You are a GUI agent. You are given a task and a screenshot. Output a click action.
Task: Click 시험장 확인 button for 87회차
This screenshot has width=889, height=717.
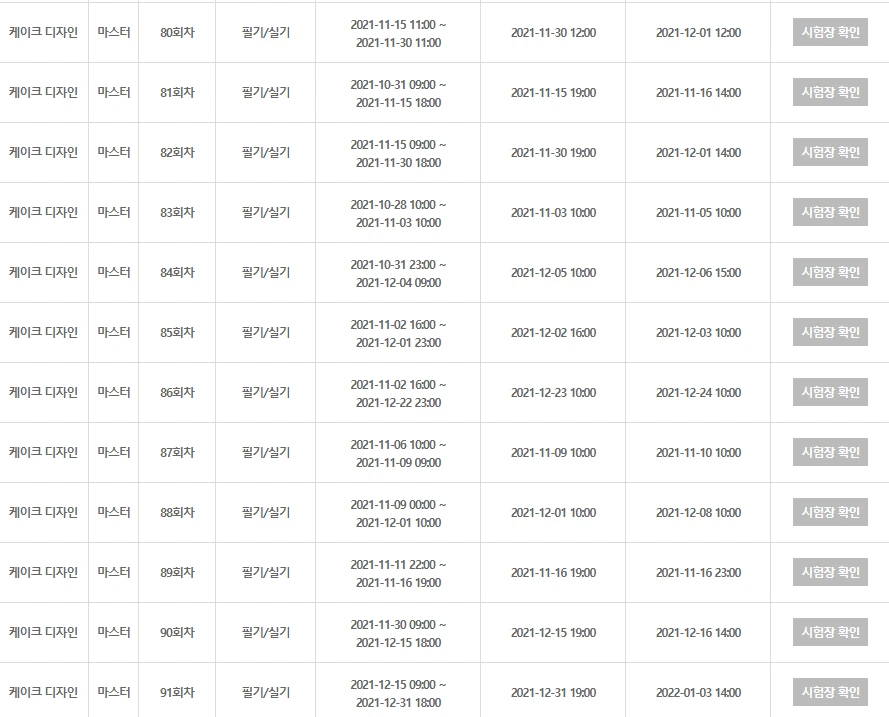(x=830, y=452)
